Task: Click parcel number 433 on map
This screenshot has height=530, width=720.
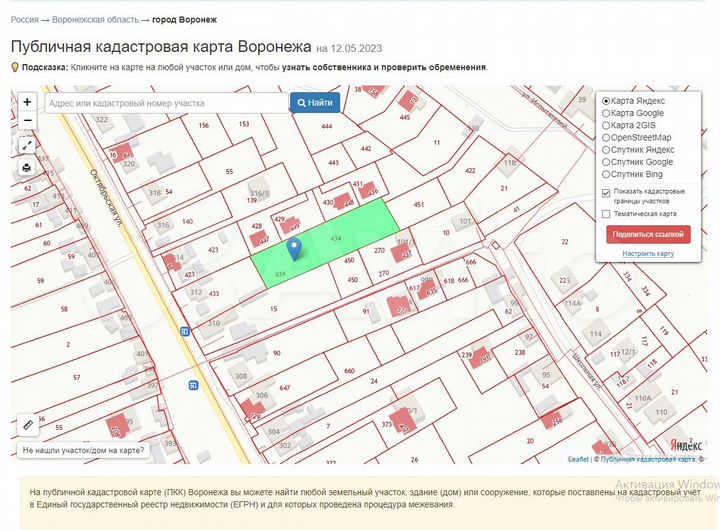Action: [214, 293]
